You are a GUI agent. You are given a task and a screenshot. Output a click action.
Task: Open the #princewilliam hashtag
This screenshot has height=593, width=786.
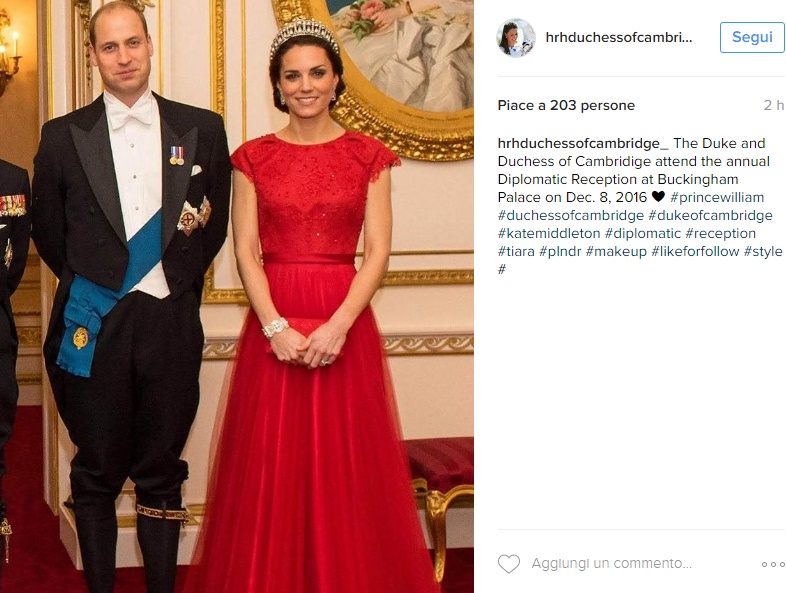pyautogui.click(x=717, y=197)
